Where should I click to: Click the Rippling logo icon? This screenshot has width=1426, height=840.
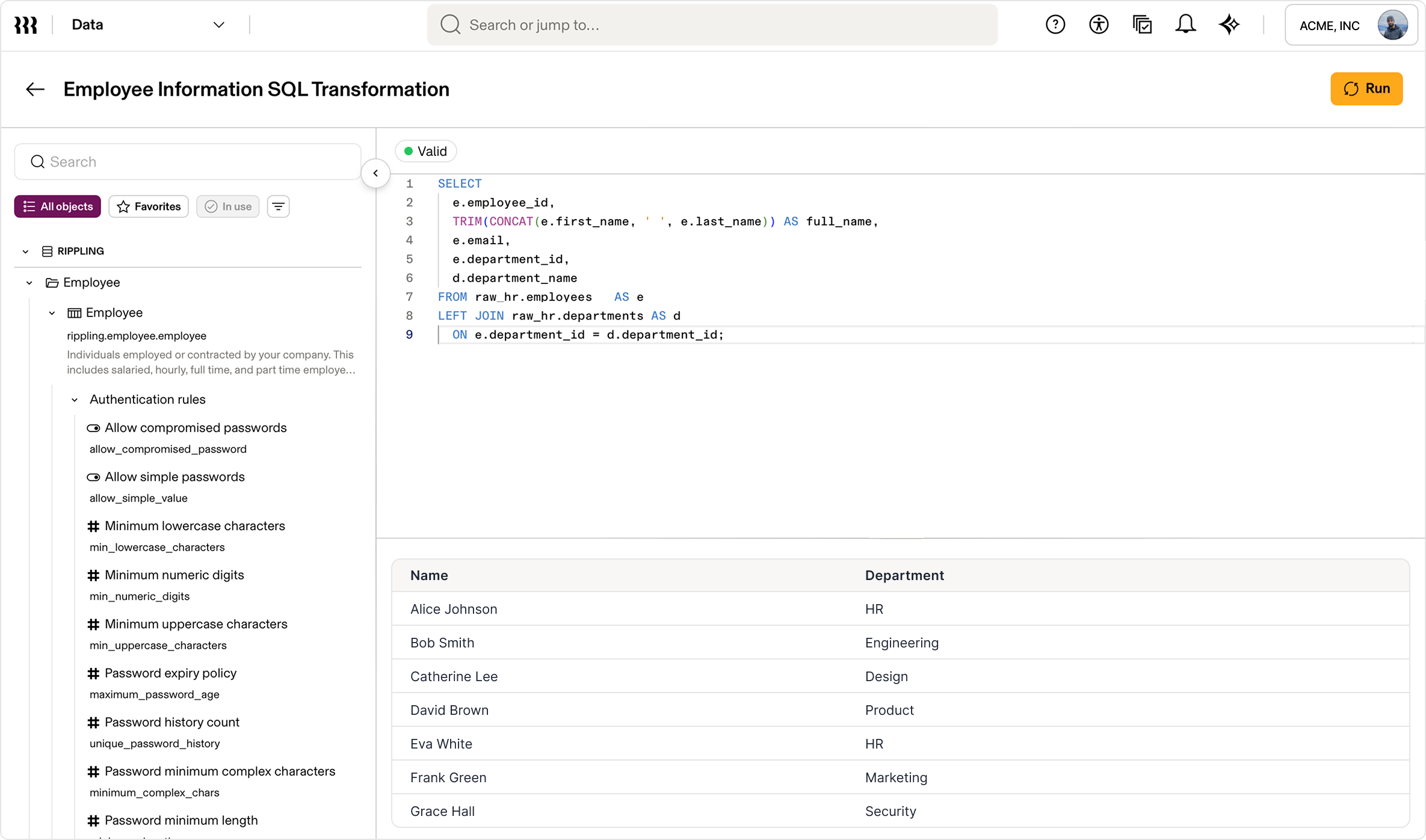point(26,25)
